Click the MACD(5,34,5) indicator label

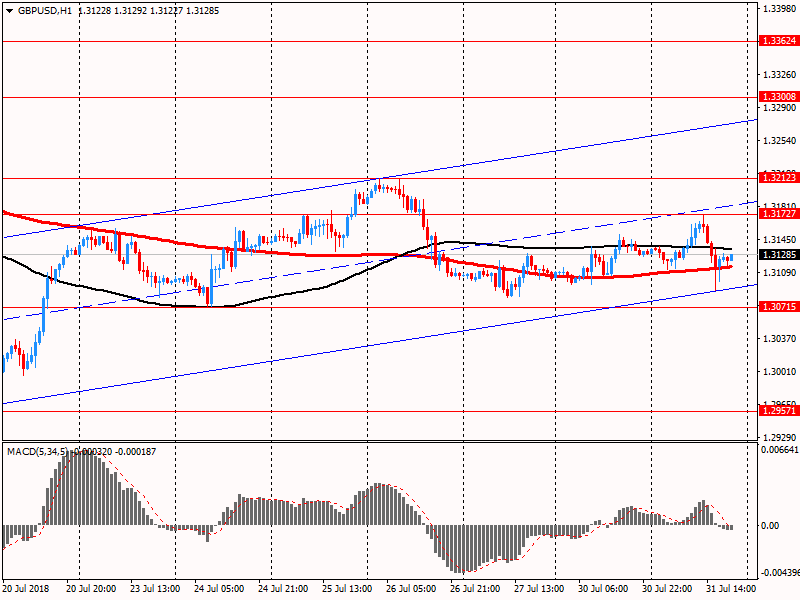coord(38,452)
